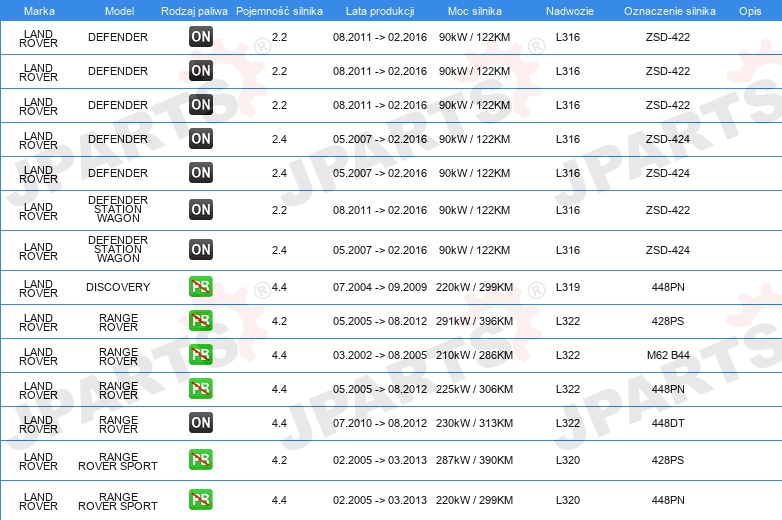This screenshot has width=782, height=520.
Task: Click the 4.4 capacity in the 448DT row
Action: [x=279, y=423]
